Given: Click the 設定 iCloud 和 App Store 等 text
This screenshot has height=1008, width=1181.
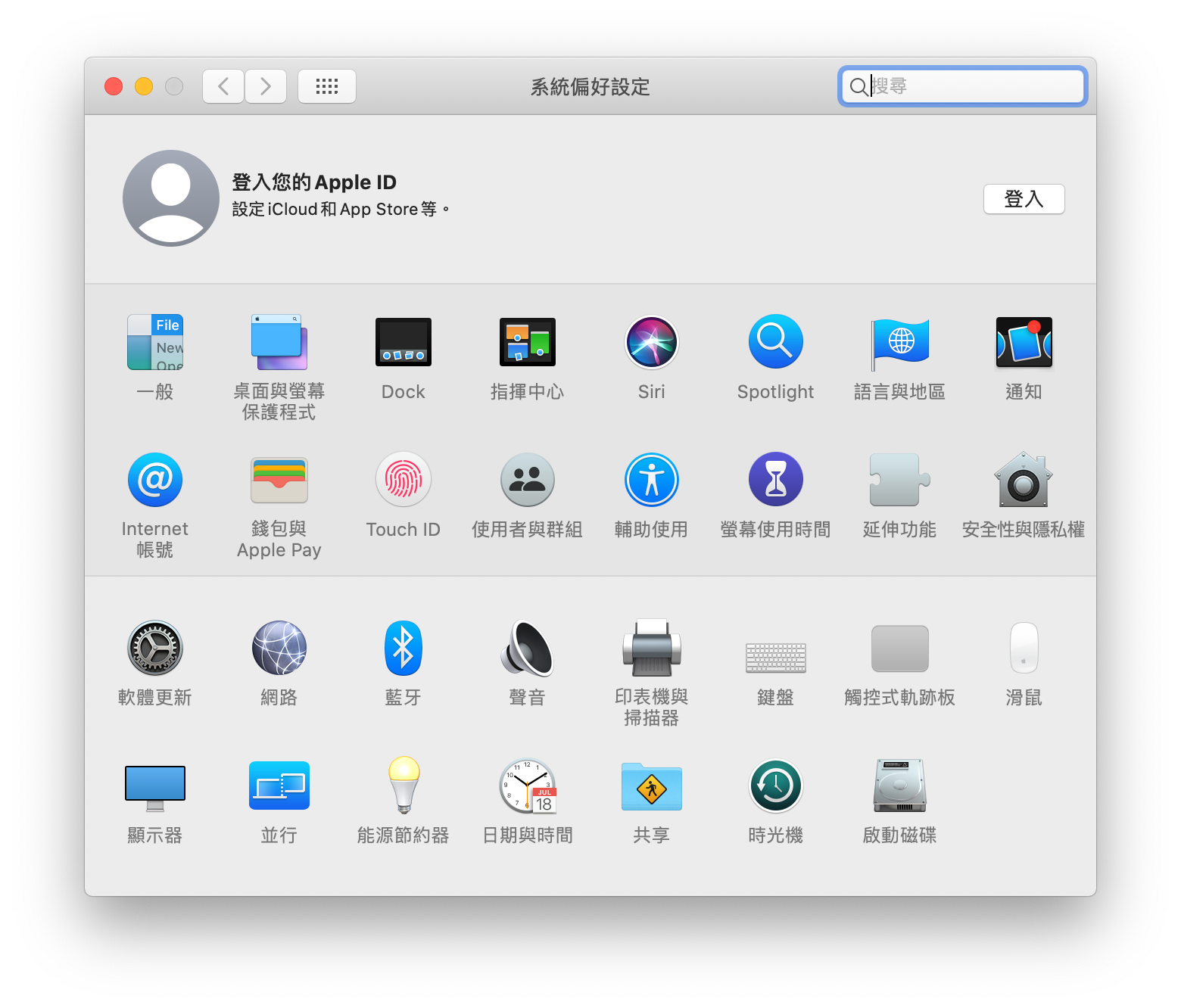Looking at the screenshot, I should [341, 210].
